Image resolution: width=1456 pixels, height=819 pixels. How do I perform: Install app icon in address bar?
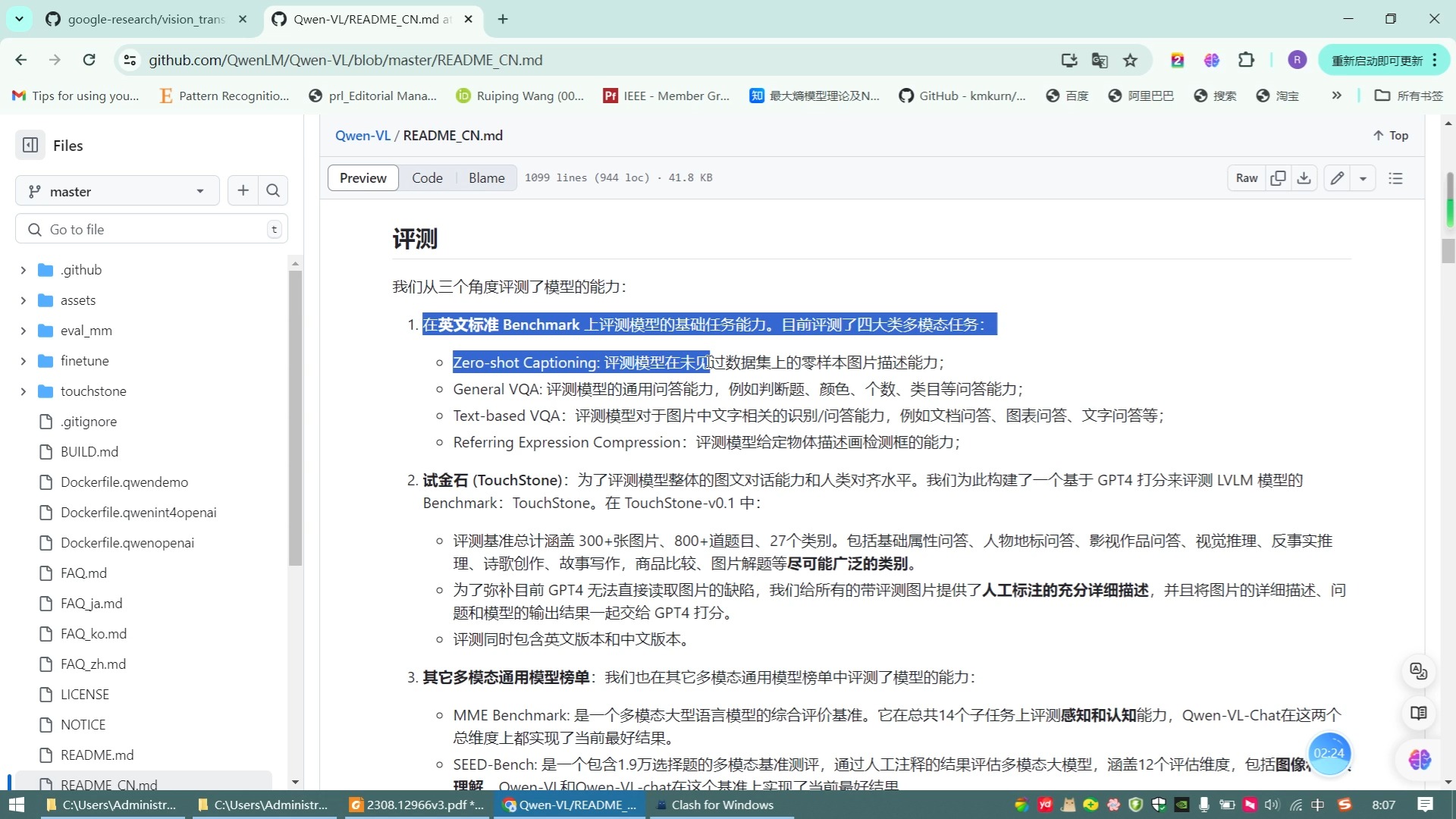pos(1069,60)
